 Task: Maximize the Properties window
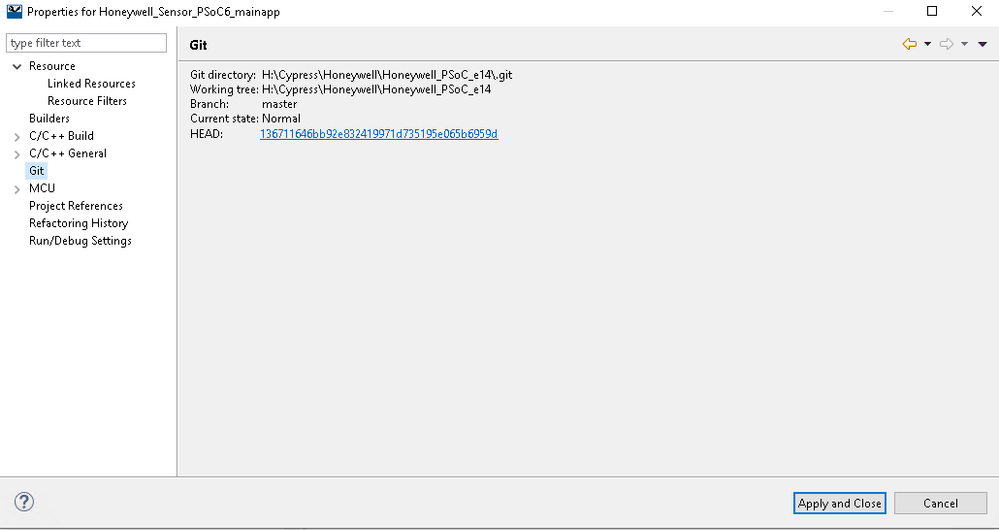(x=932, y=11)
